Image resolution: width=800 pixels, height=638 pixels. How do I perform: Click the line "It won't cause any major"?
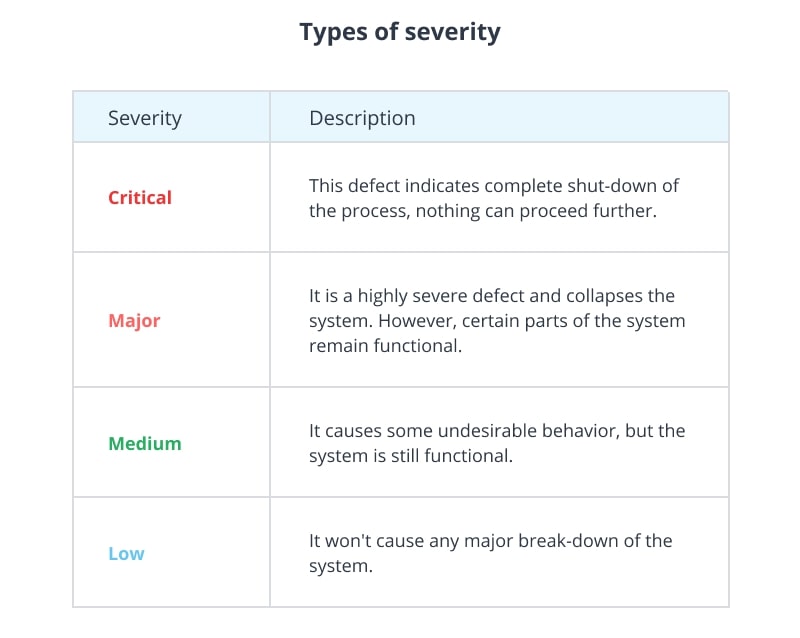(490, 541)
